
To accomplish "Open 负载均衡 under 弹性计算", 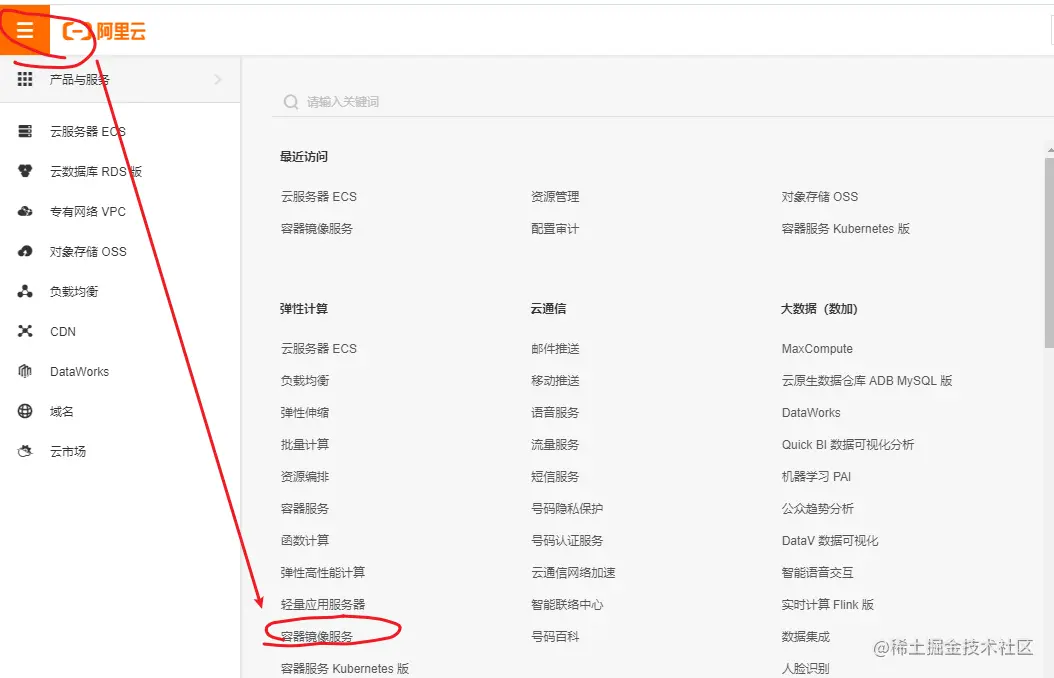I will tap(305, 380).
